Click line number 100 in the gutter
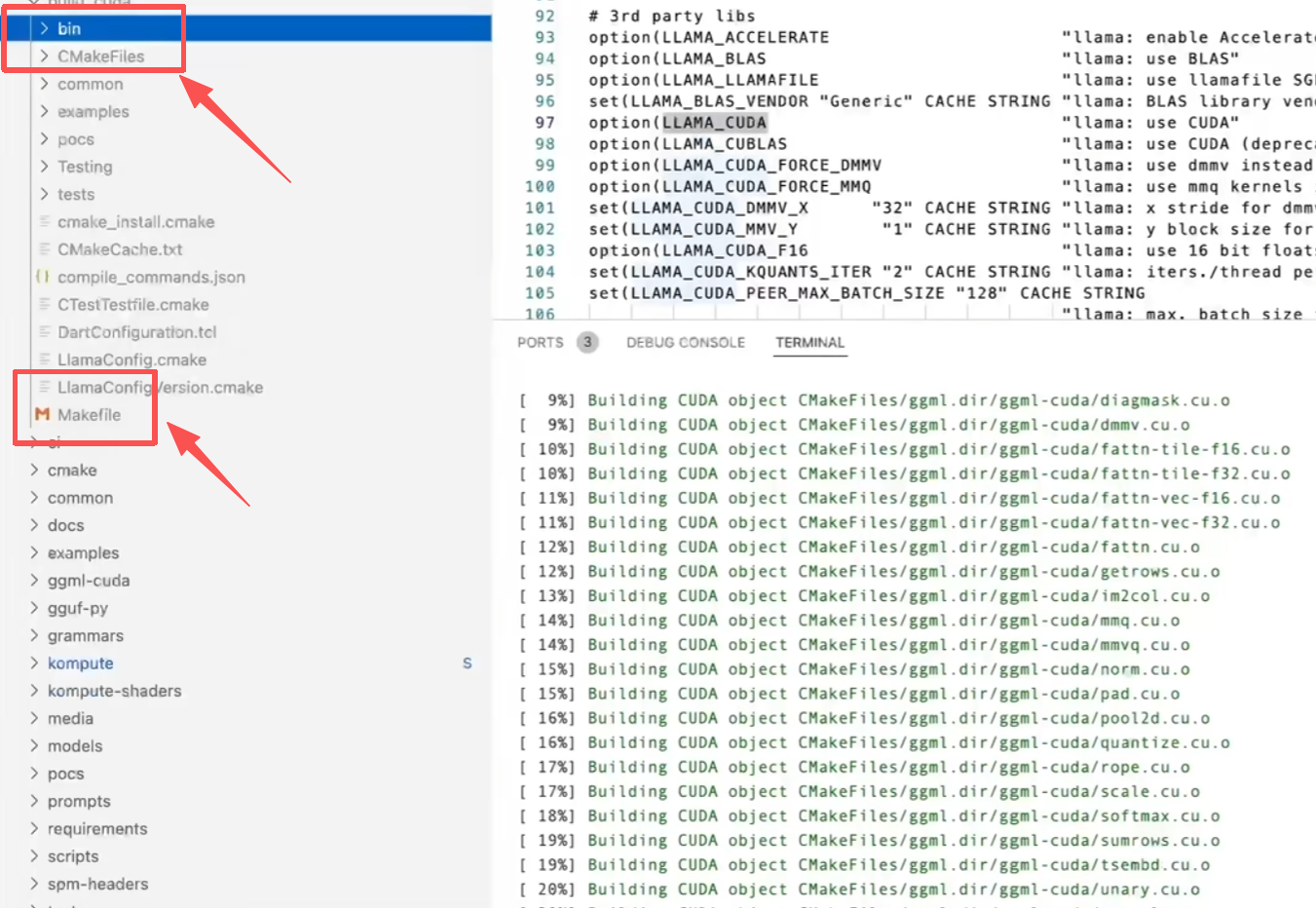1316x908 pixels. coord(541,187)
